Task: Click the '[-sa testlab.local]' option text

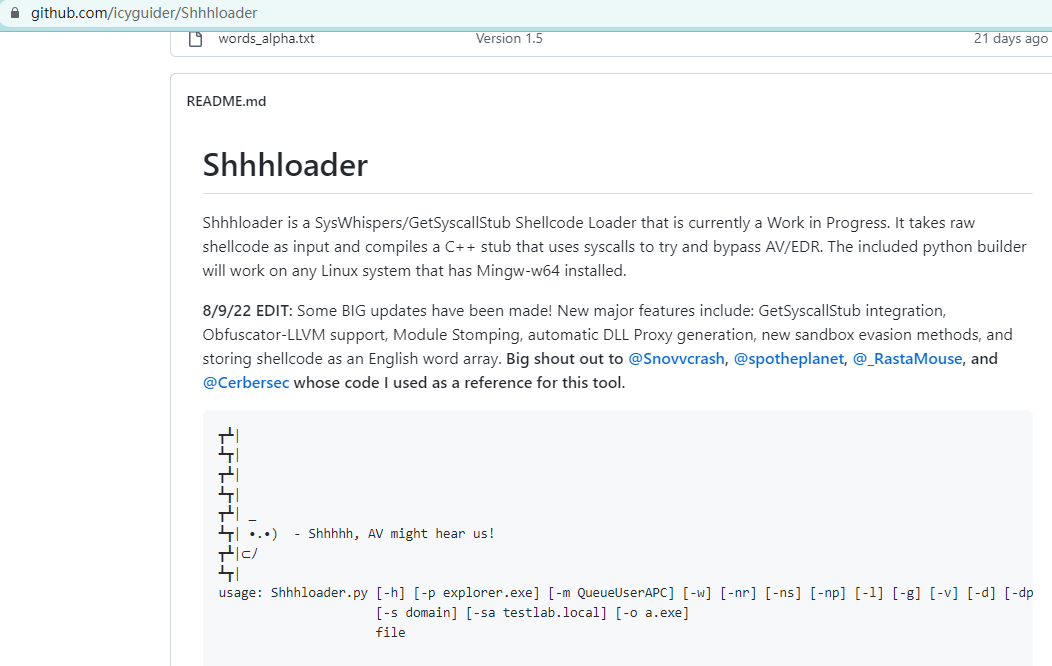Action: click(536, 613)
